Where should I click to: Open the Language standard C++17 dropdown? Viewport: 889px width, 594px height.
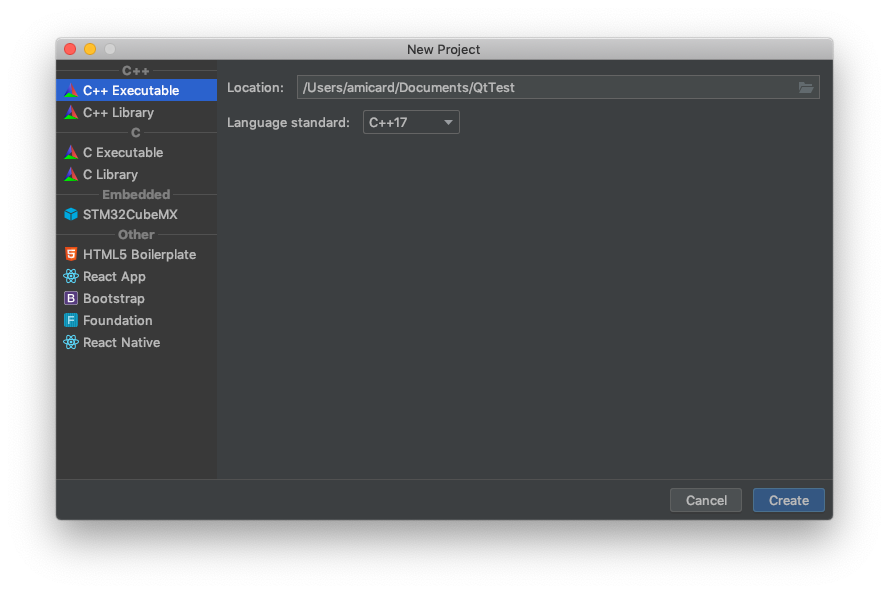click(411, 122)
